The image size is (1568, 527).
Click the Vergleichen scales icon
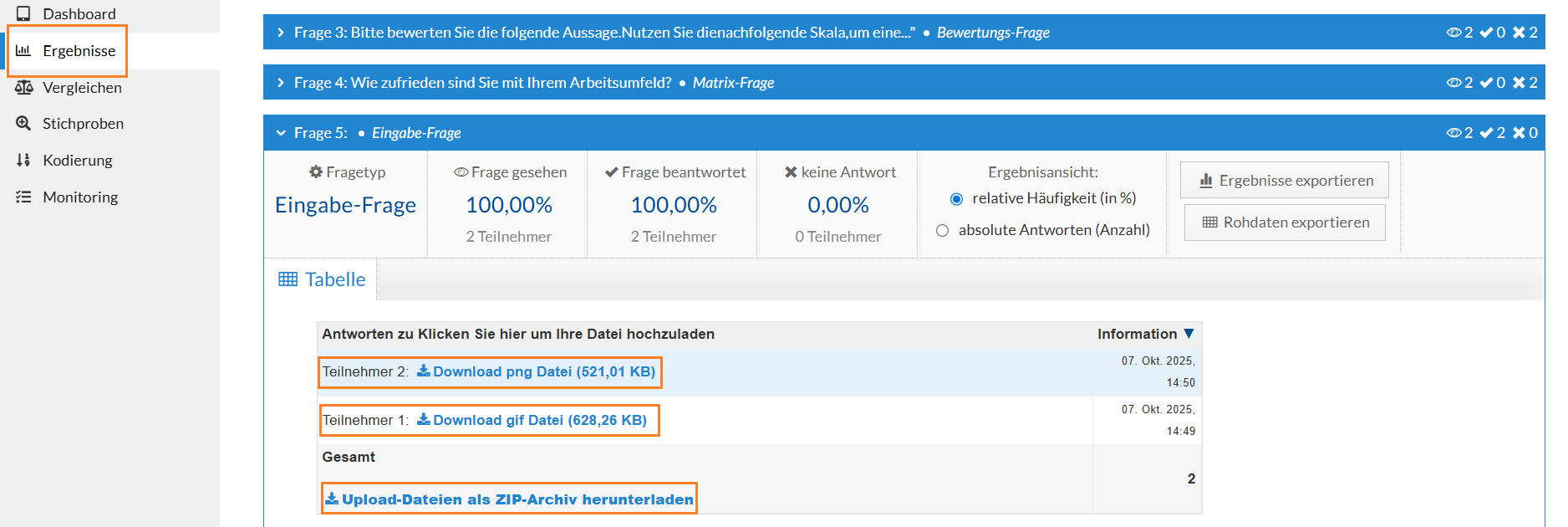coord(23,87)
